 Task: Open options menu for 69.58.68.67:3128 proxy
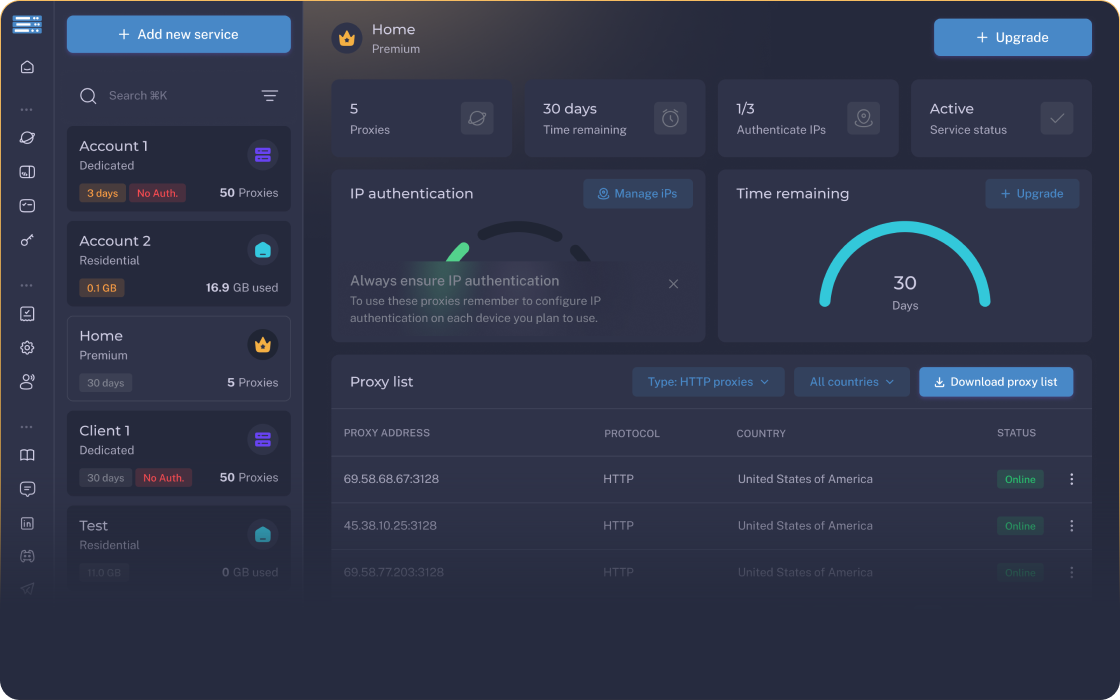pos(1071,479)
